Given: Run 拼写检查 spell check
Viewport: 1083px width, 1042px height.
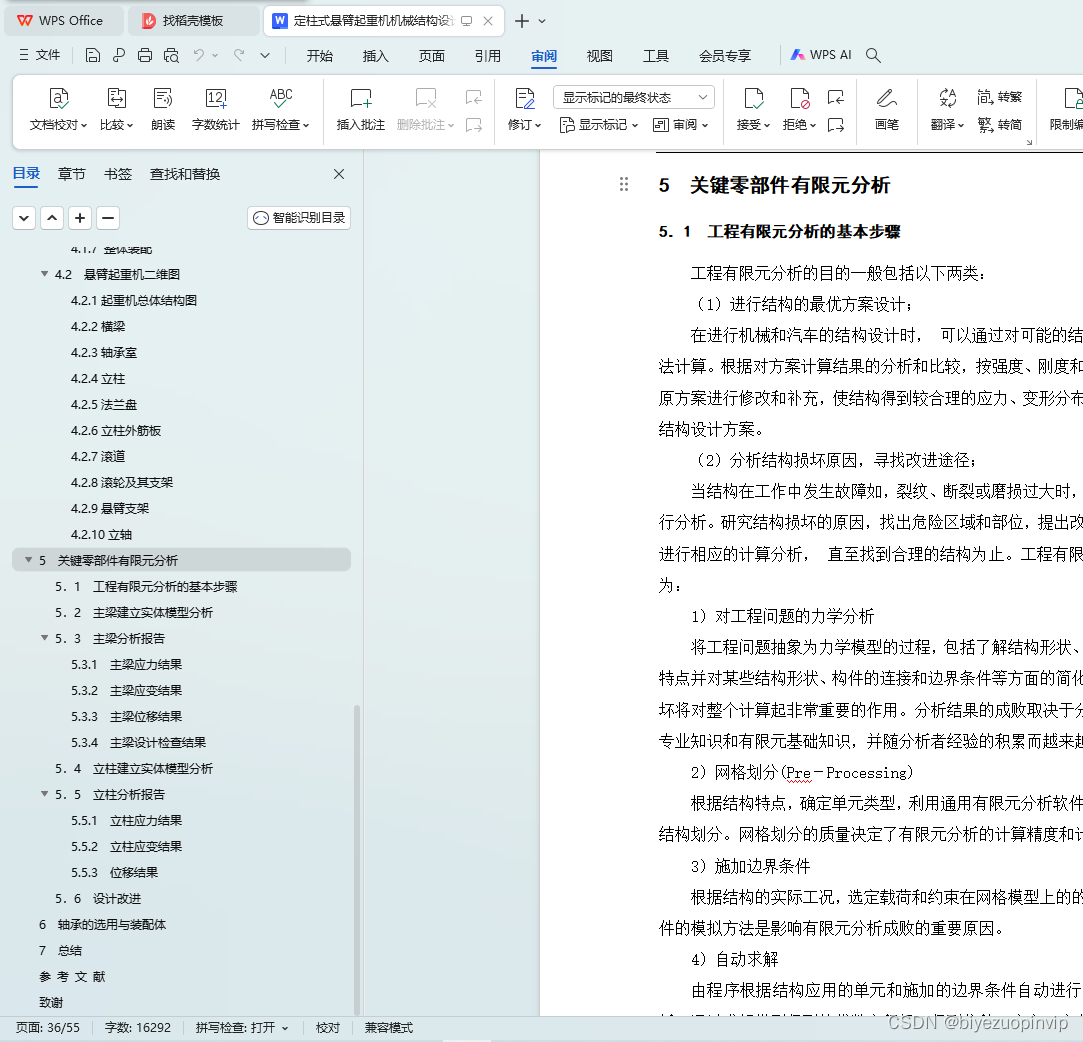Looking at the screenshot, I should (280, 109).
